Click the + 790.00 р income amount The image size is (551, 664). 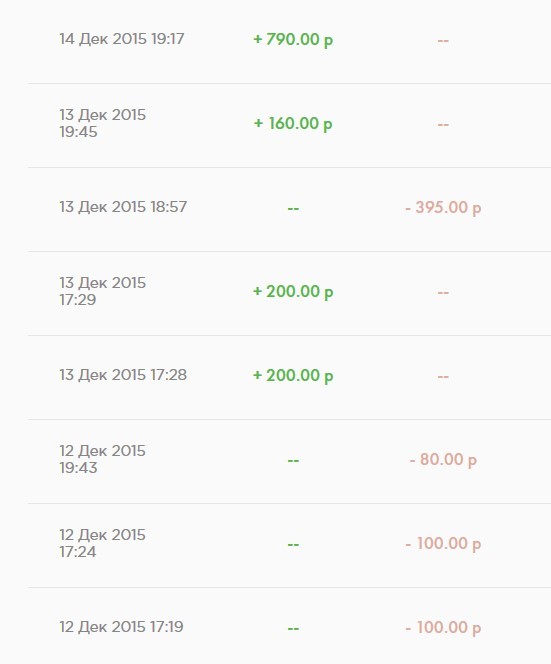[x=293, y=39]
